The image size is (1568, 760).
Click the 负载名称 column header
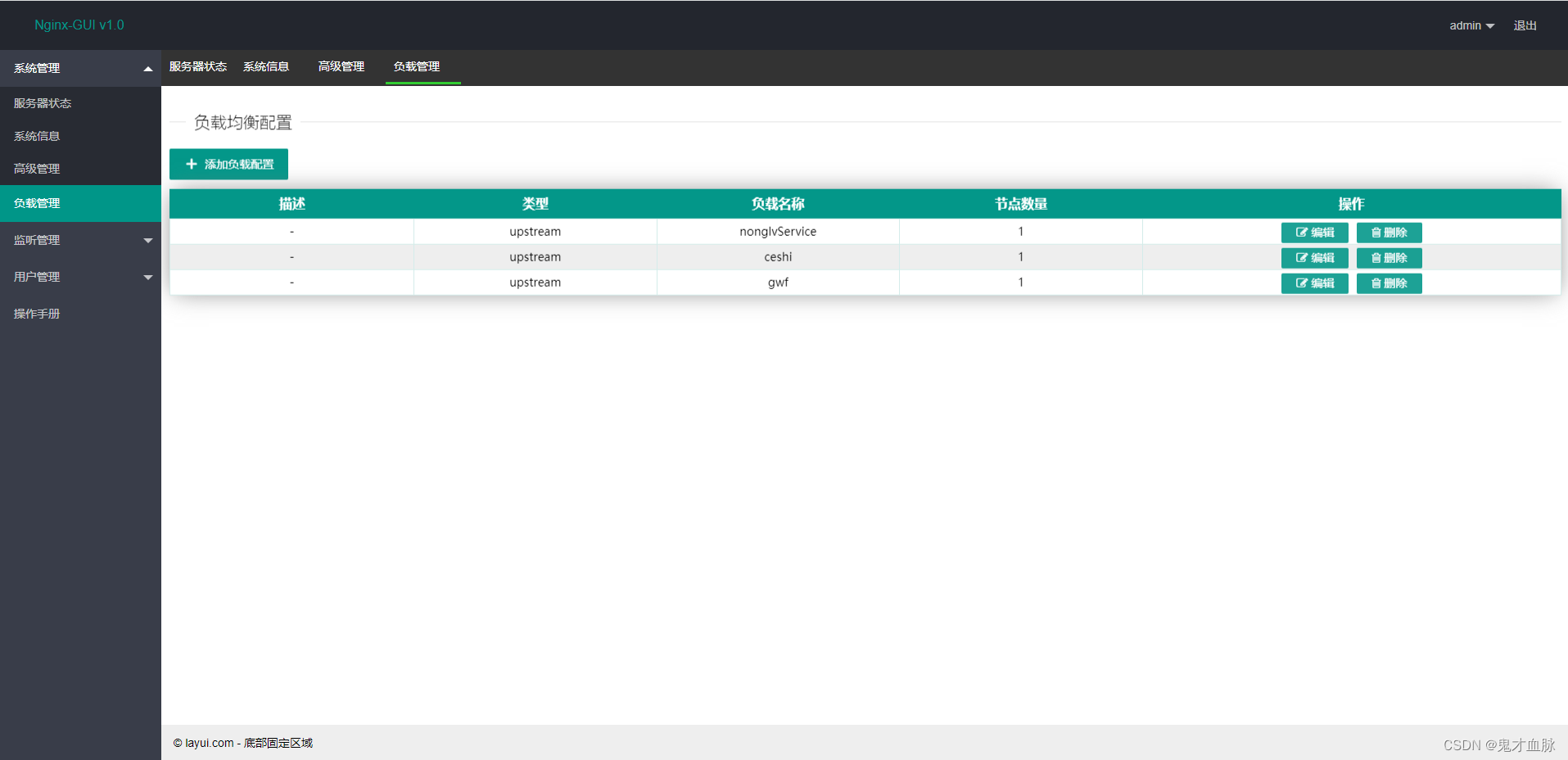click(x=778, y=204)
